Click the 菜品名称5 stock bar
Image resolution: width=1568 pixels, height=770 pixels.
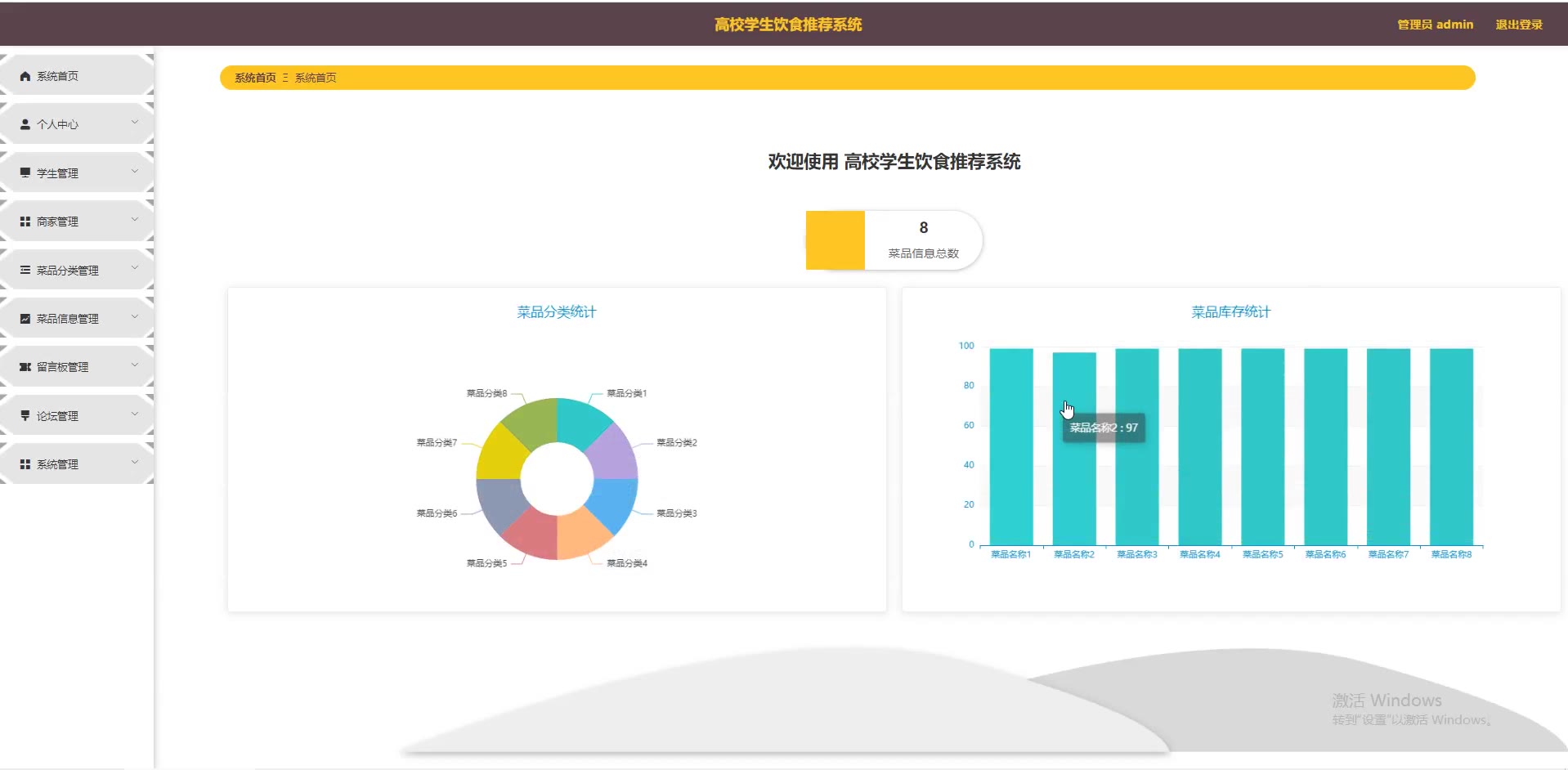(1263, 447)
